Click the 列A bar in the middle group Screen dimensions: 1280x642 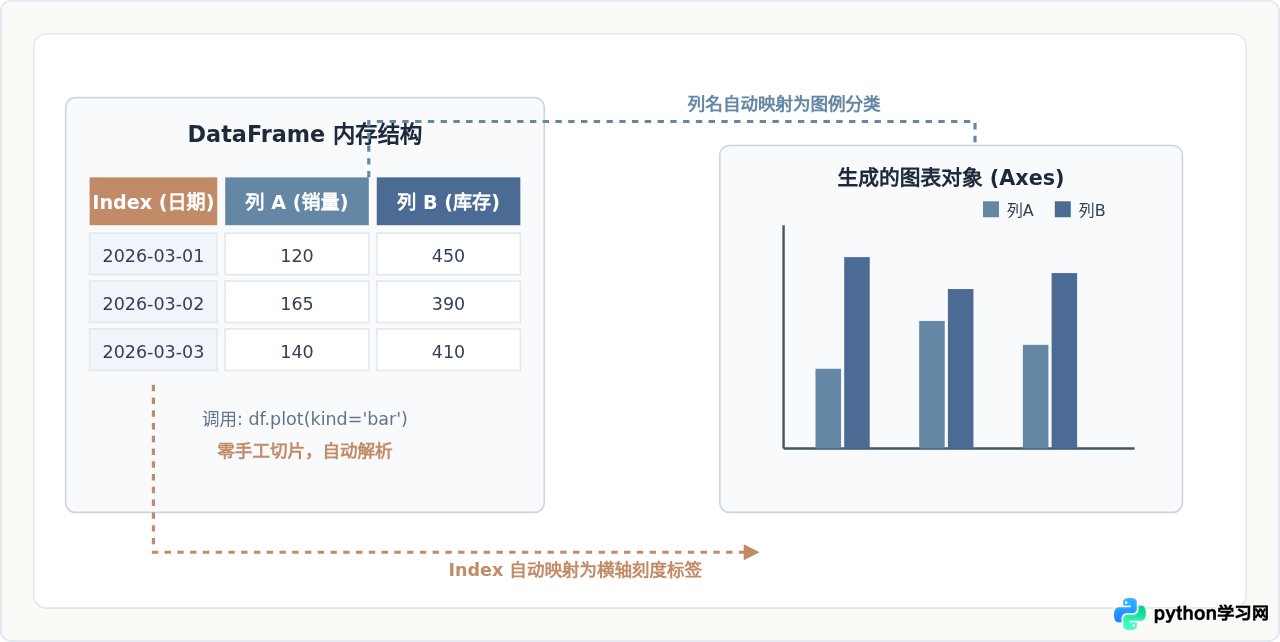[932, 384]
